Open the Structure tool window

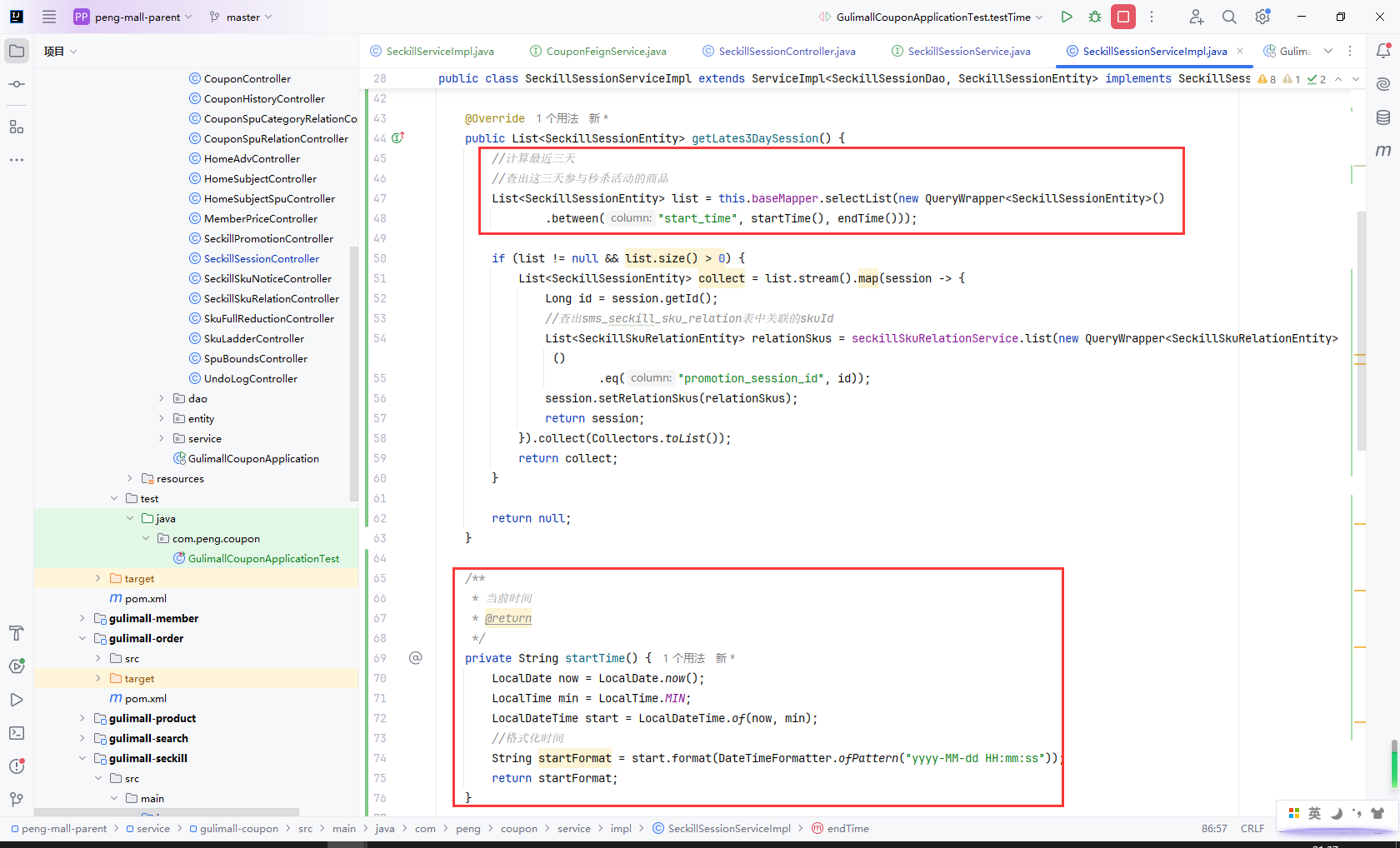tap(17, 127)
